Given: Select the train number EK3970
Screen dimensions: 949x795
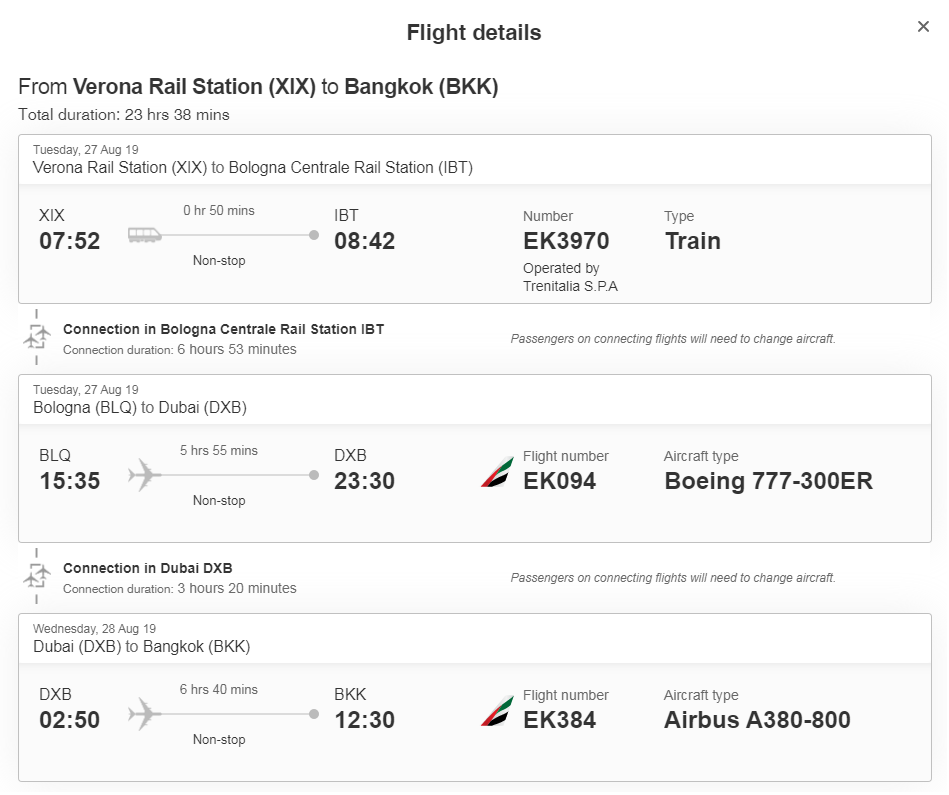Looking at the screenshot, I should point(566,241).
